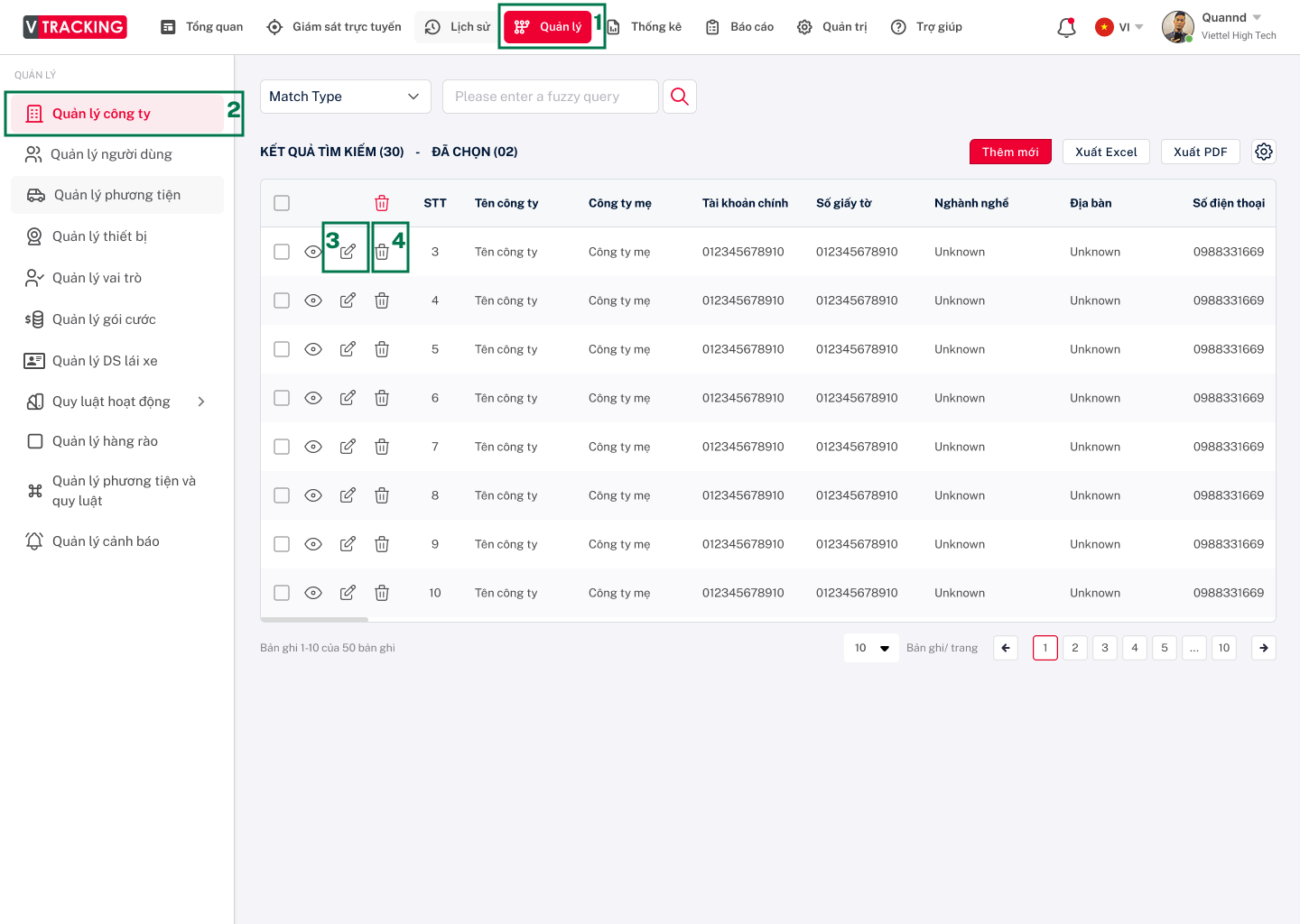Delete the company in row 7
Screen dimensions: 1300x924
[x=382, y=447]
